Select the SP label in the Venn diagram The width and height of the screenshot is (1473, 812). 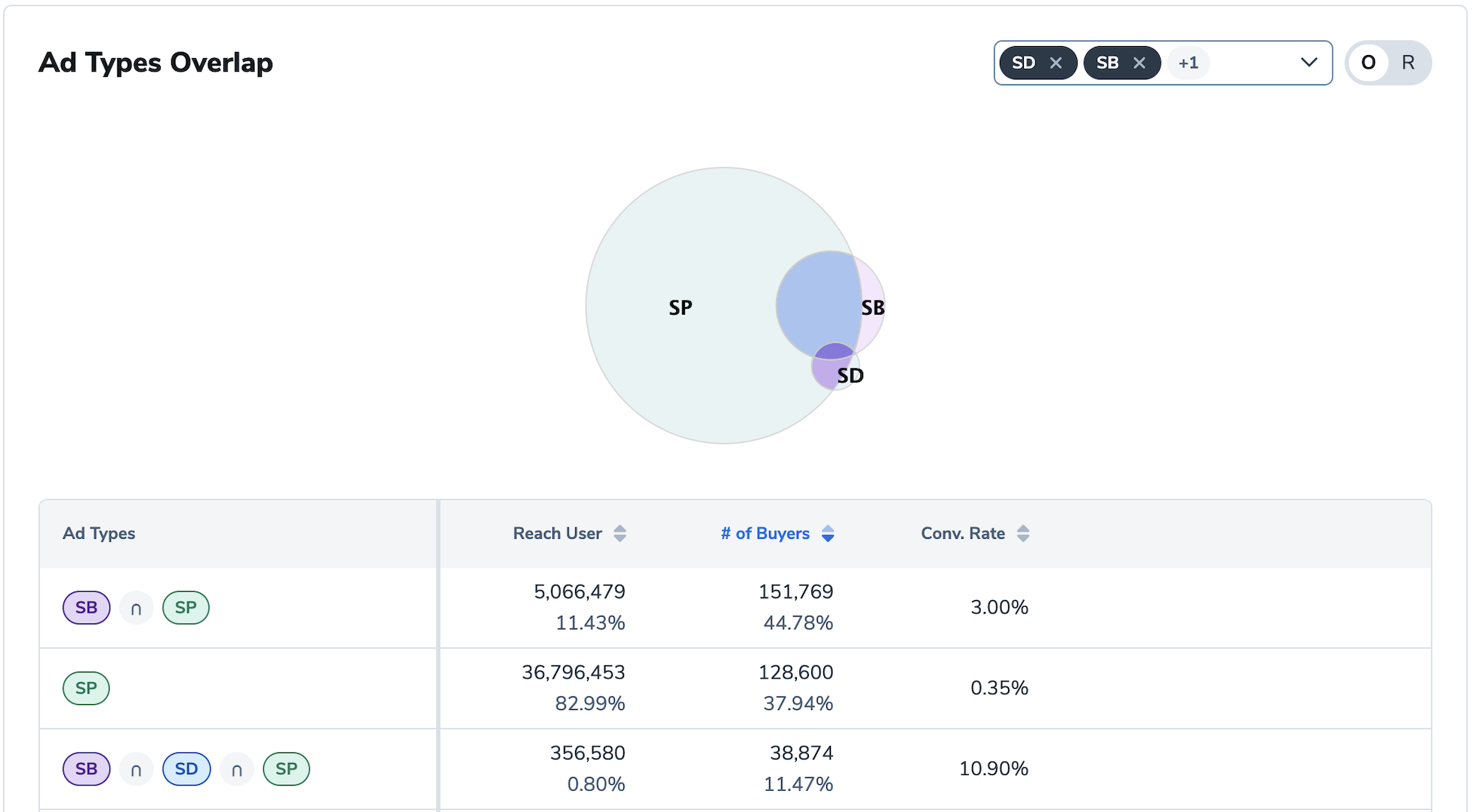coord(681,308)
